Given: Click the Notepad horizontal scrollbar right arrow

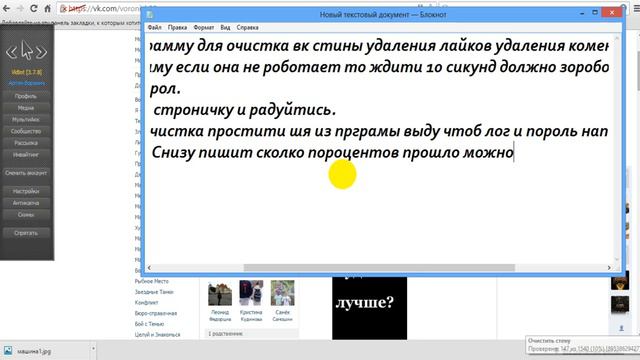Looking at the screenshot, I should tap(609, 268).
